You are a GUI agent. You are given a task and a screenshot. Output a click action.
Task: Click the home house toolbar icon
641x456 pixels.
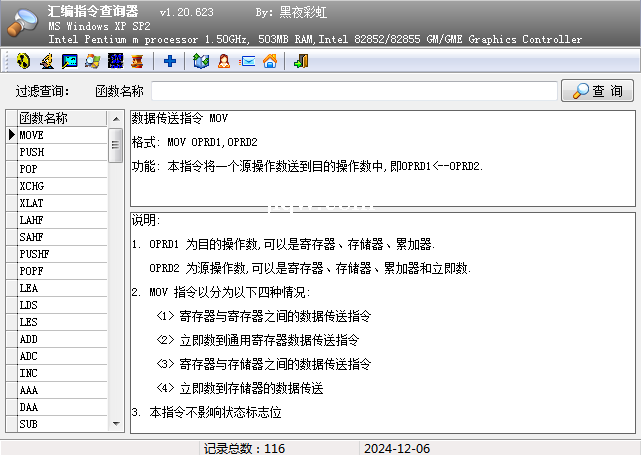point(270,62)
